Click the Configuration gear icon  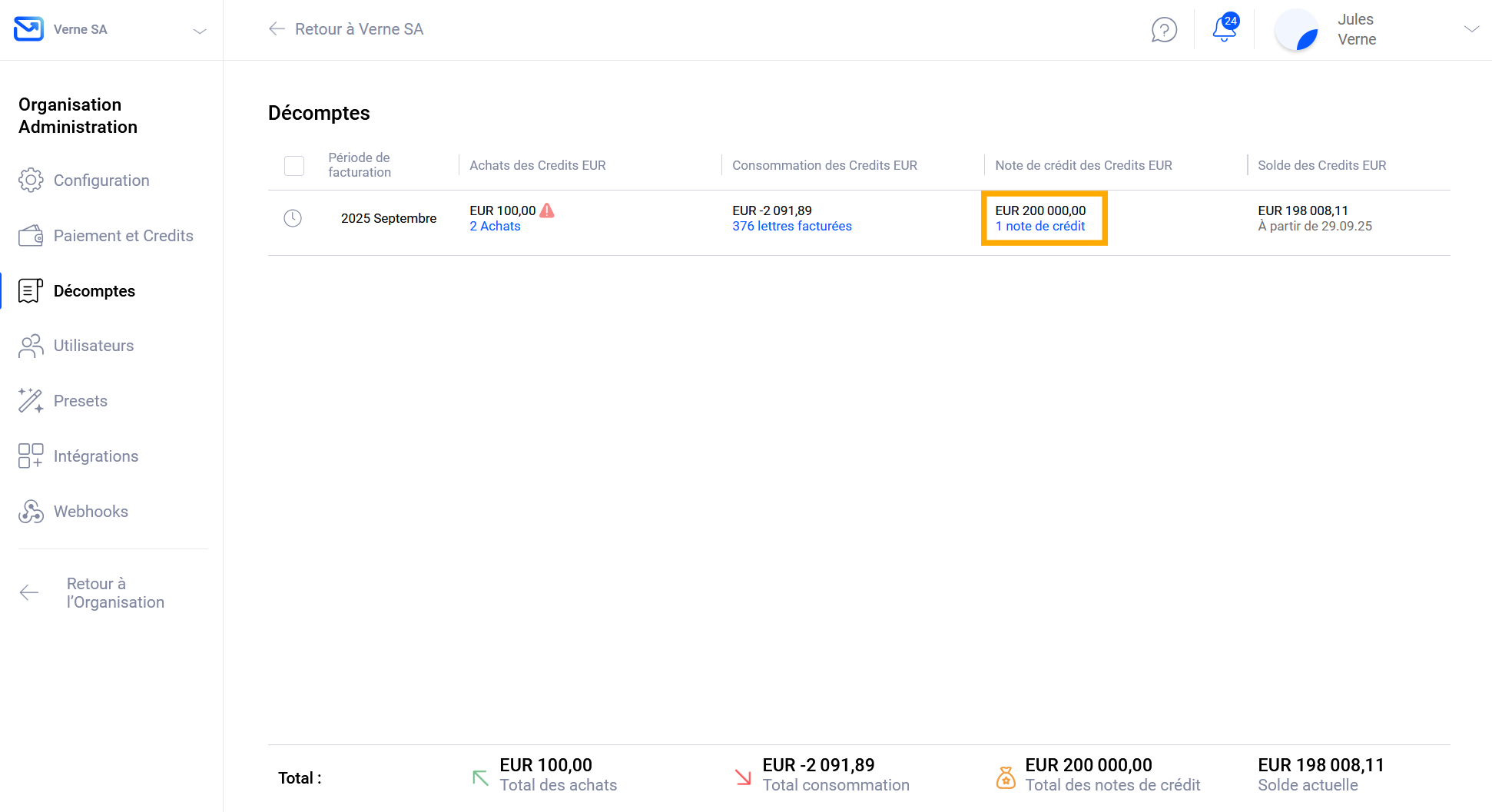pyautogui.click(x=31, y=181)
